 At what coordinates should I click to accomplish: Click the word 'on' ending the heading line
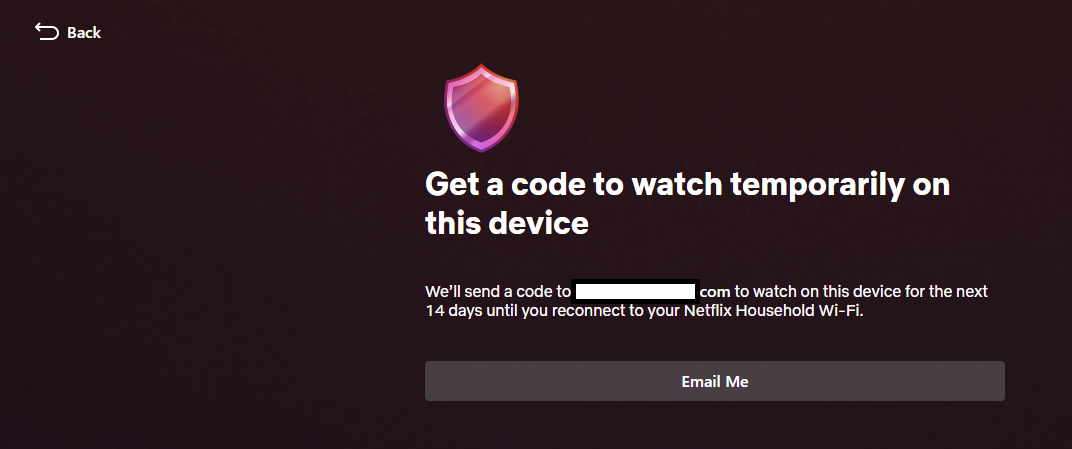tap(931, 186)
